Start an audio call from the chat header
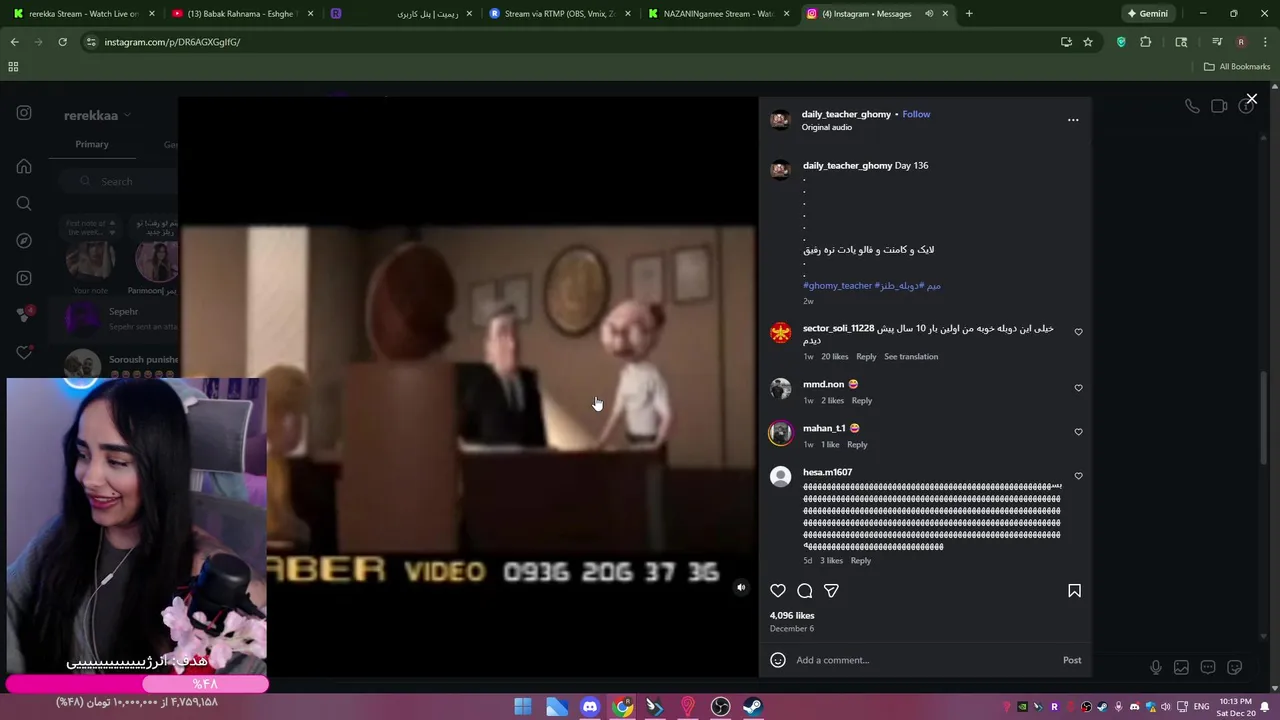Image resolution: width=1280 pixels, height=720 pixels. click(x=1192, y=106)
